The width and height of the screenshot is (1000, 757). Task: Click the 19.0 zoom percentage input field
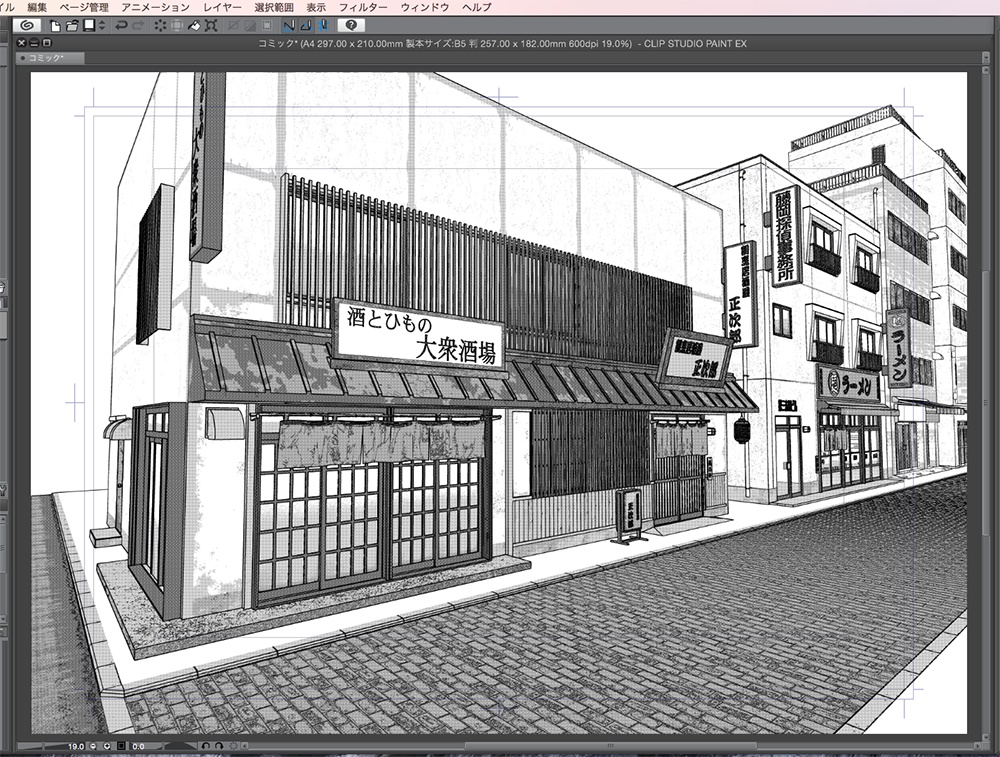pos(76,745)
